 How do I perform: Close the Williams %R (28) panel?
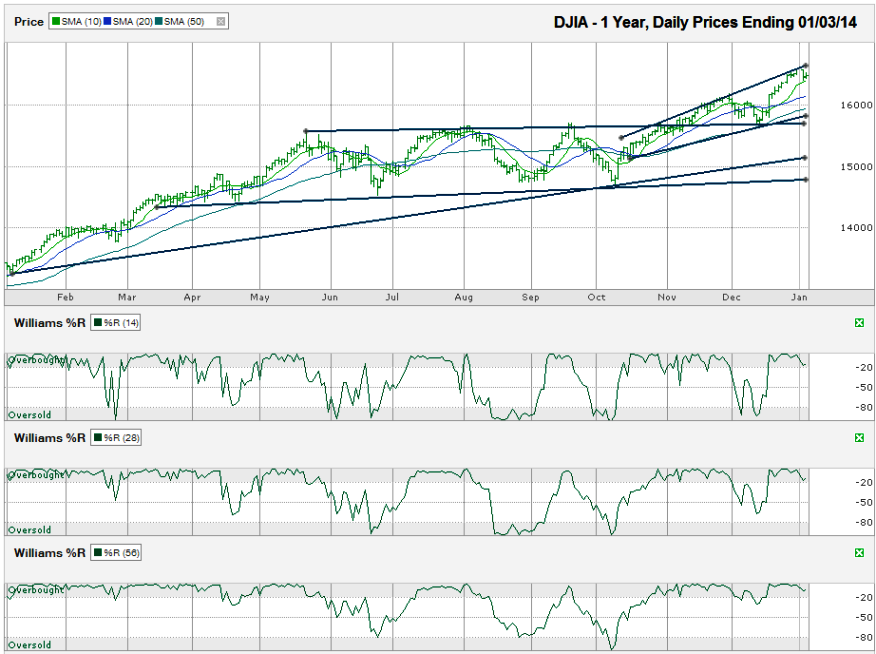859,438
